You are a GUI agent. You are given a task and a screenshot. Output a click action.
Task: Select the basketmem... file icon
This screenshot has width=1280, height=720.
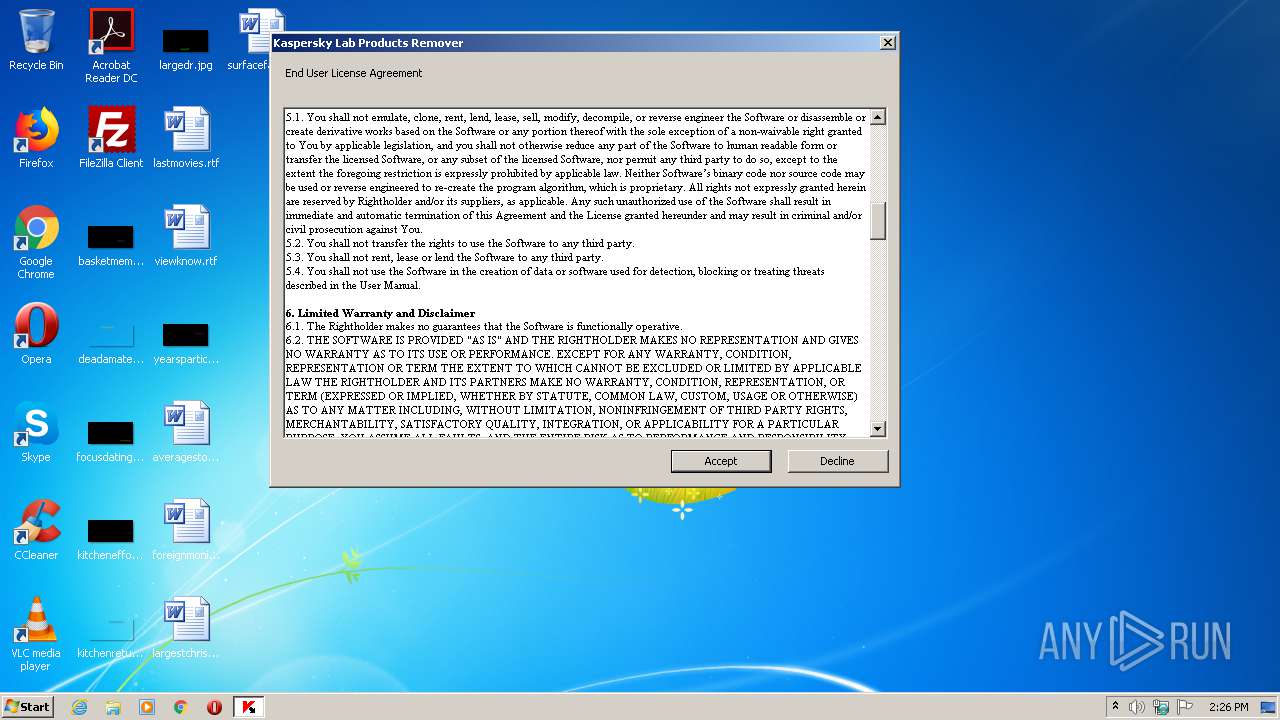pyautogui.click(x=111, y=245)
